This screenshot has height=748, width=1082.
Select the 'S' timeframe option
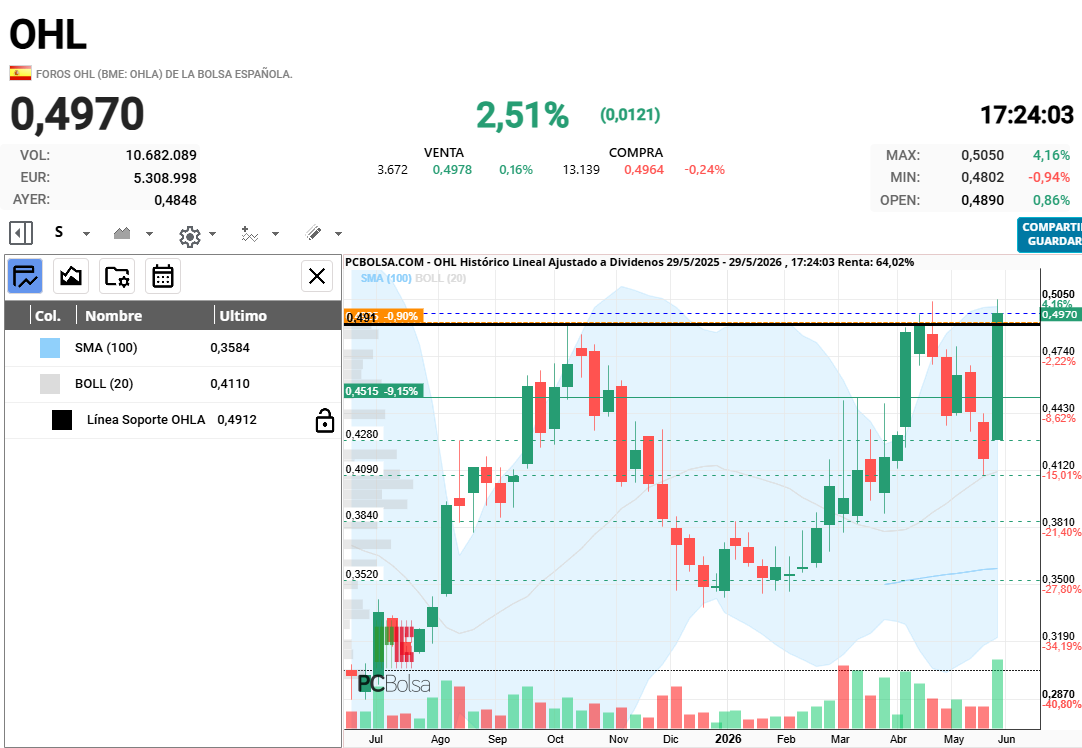pos(59,233)
